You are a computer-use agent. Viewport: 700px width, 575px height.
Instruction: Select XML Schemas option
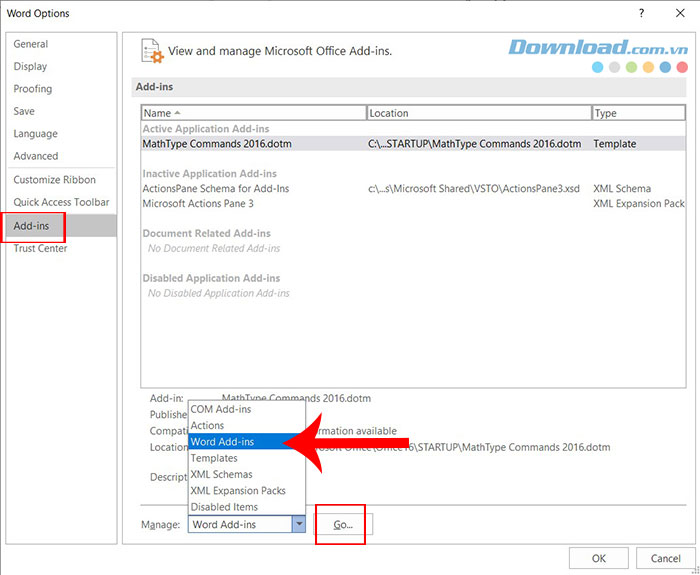tap(221, 474)
